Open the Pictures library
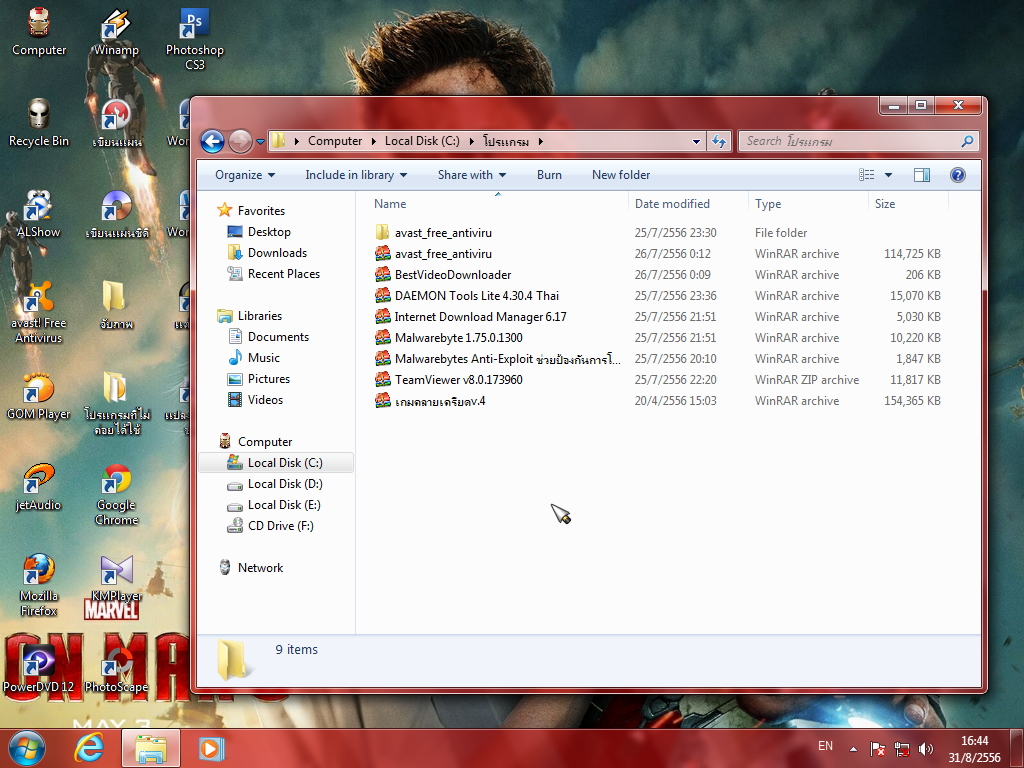The height and width of the screenshot is (768, 1024). click(268, 379)
